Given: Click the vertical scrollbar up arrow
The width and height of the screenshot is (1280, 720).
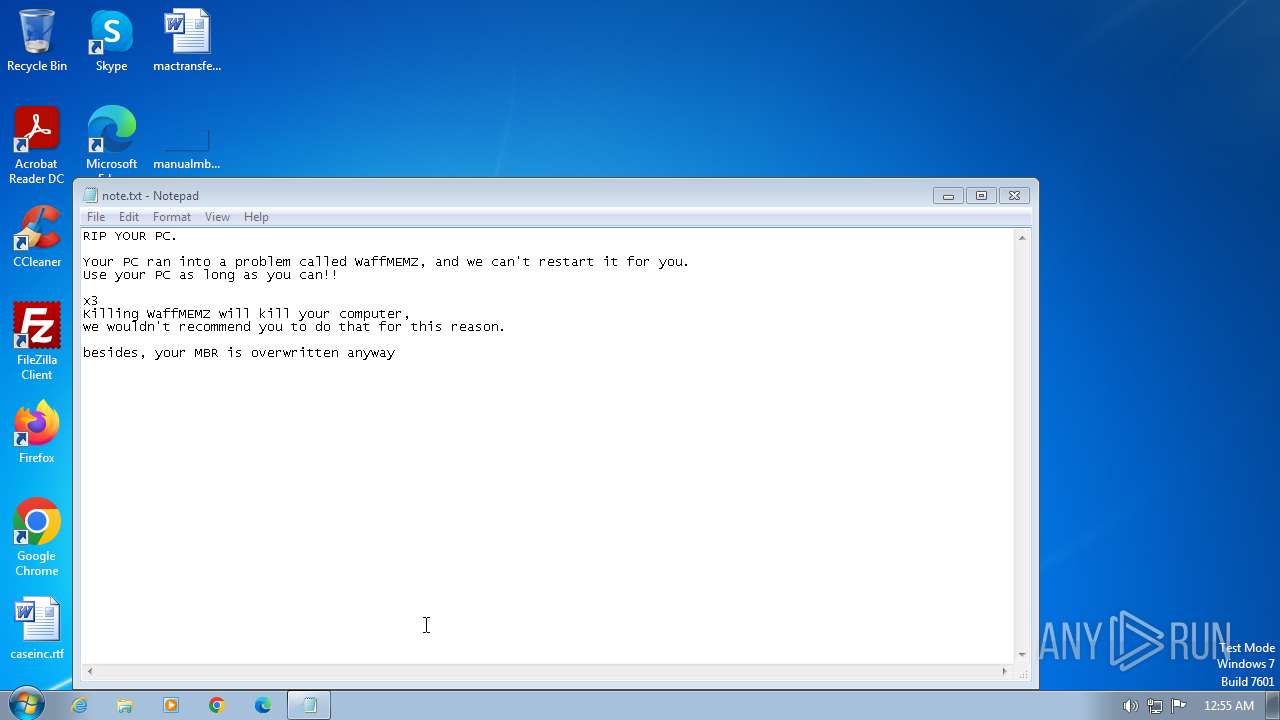Looking at the screenshot, I should [x=1022, y=237].
